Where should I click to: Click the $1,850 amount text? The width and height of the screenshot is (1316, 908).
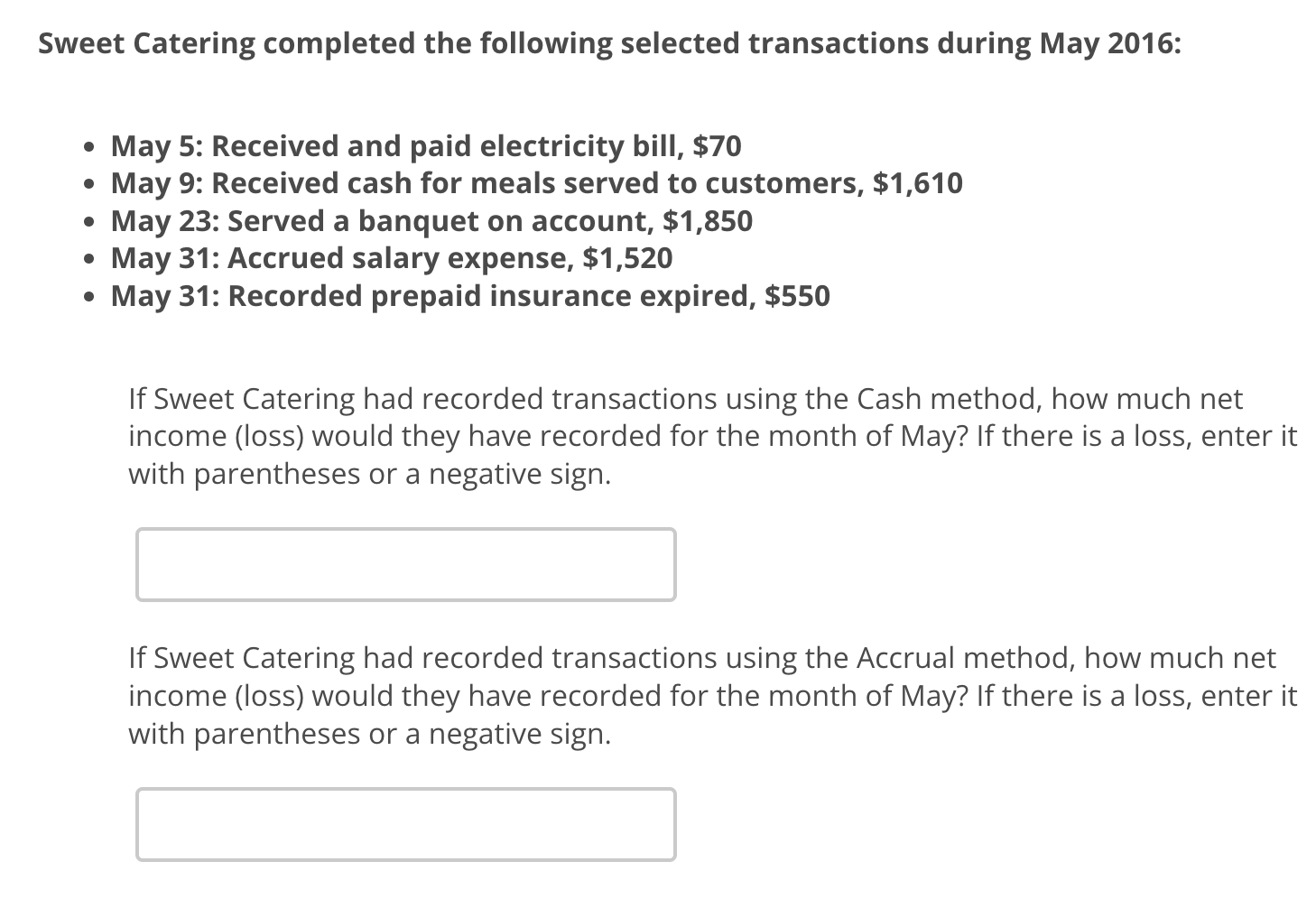709,221
